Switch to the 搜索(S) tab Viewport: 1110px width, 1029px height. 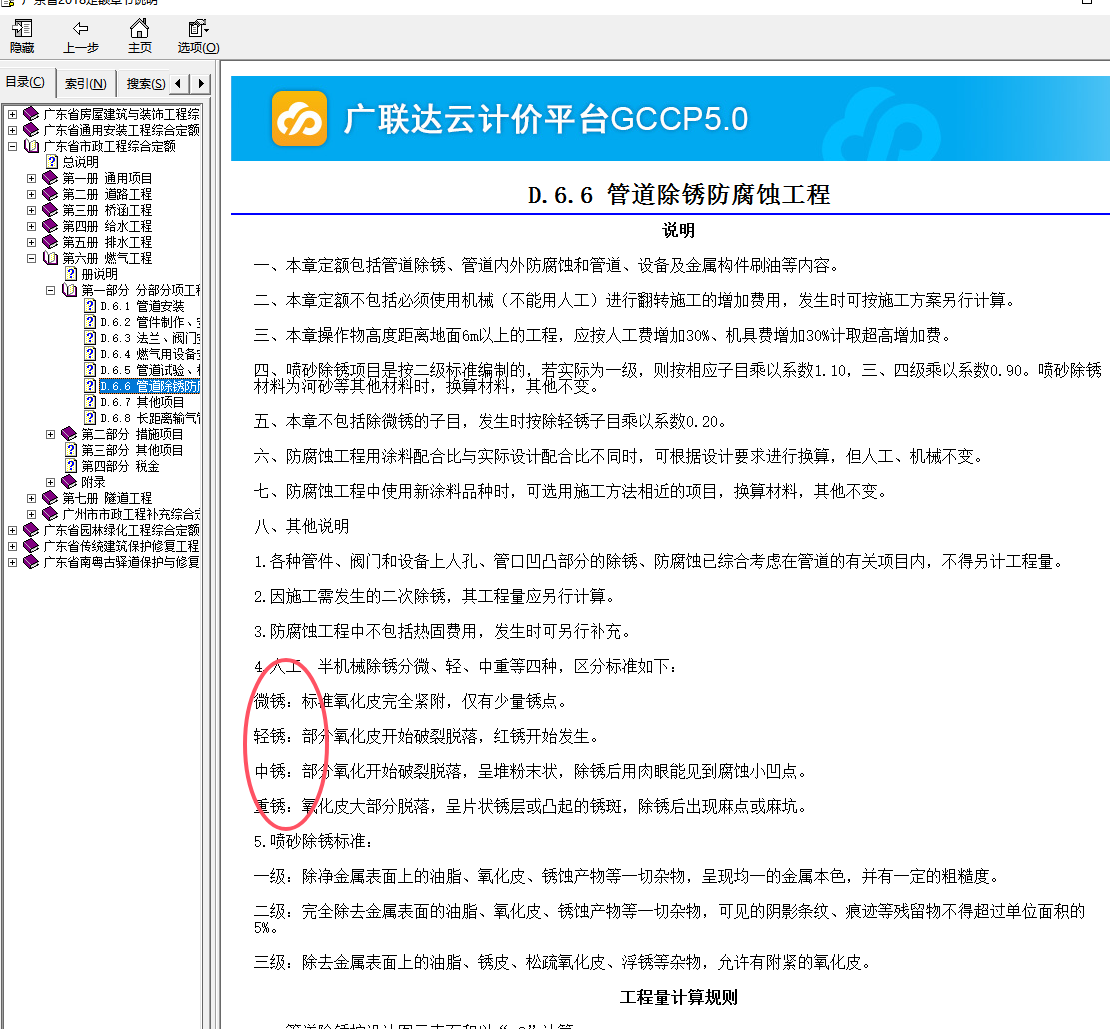point(146,84)
